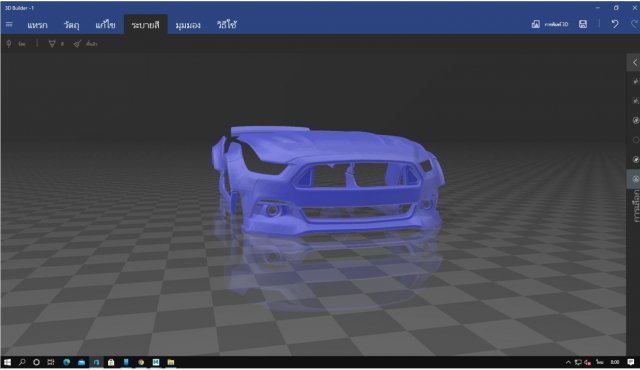The width and height of the screenshot is (640, 370).
Task: Switch to the แทรก tab
Action: [37, 25]
